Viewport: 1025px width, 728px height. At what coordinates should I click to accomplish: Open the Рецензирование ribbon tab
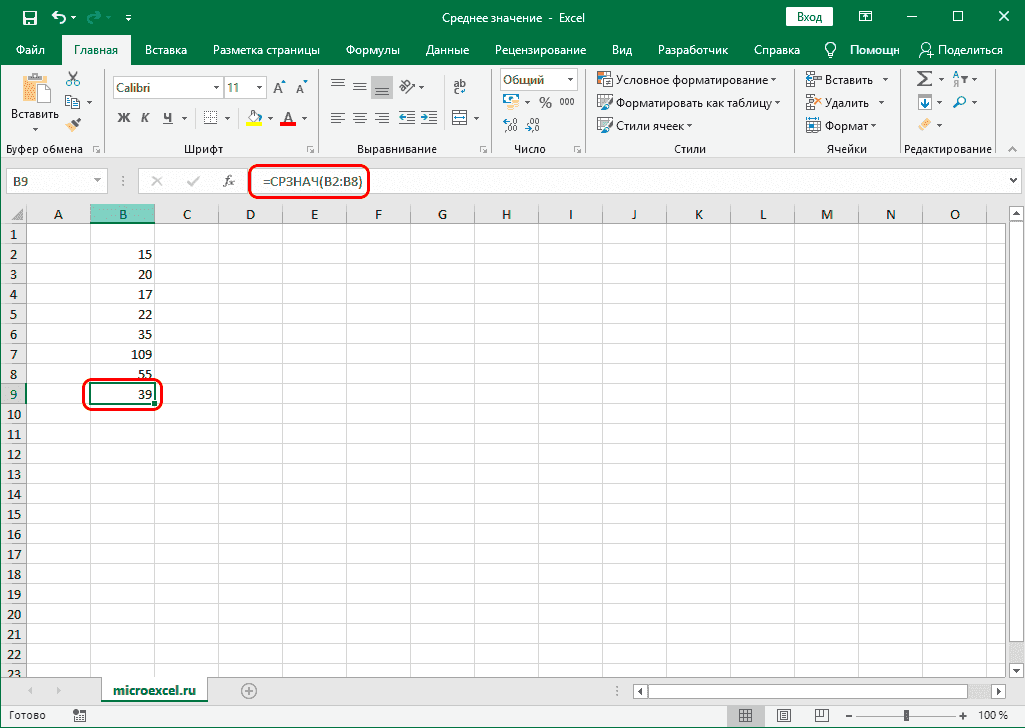tap(540, 49)
